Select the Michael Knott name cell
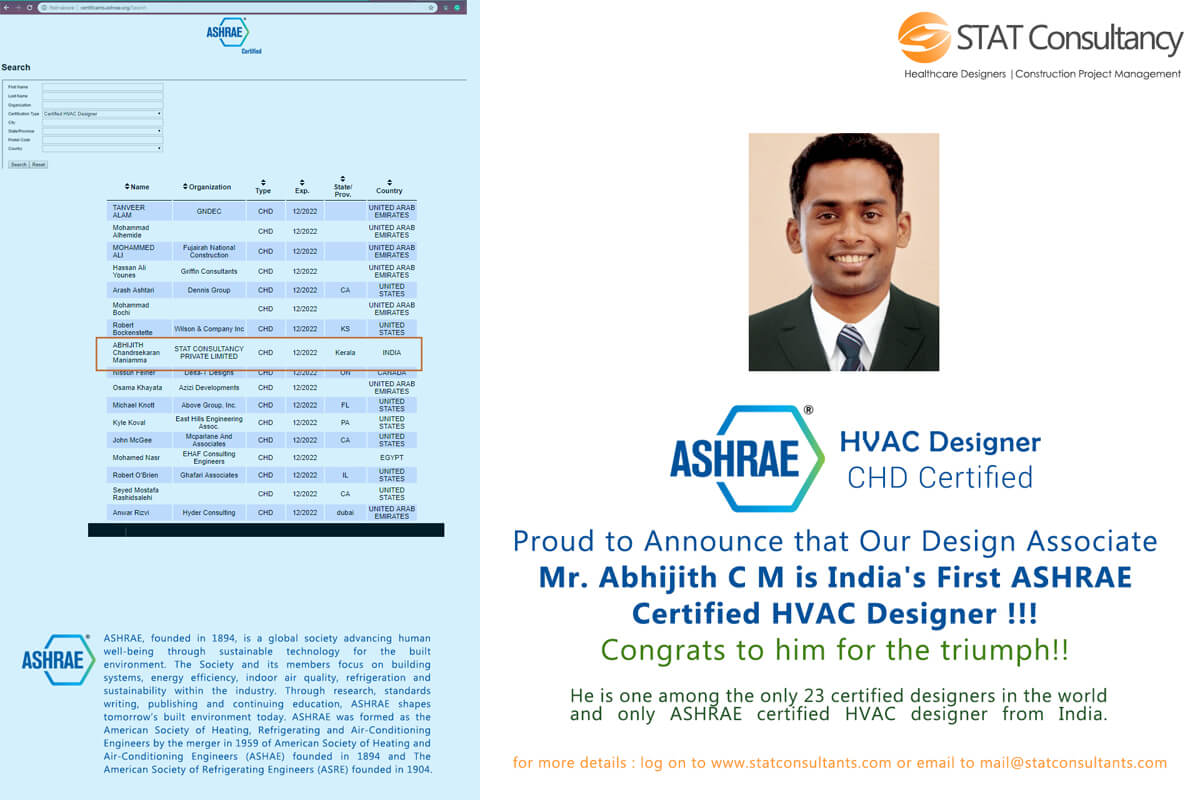 [133, 405]
